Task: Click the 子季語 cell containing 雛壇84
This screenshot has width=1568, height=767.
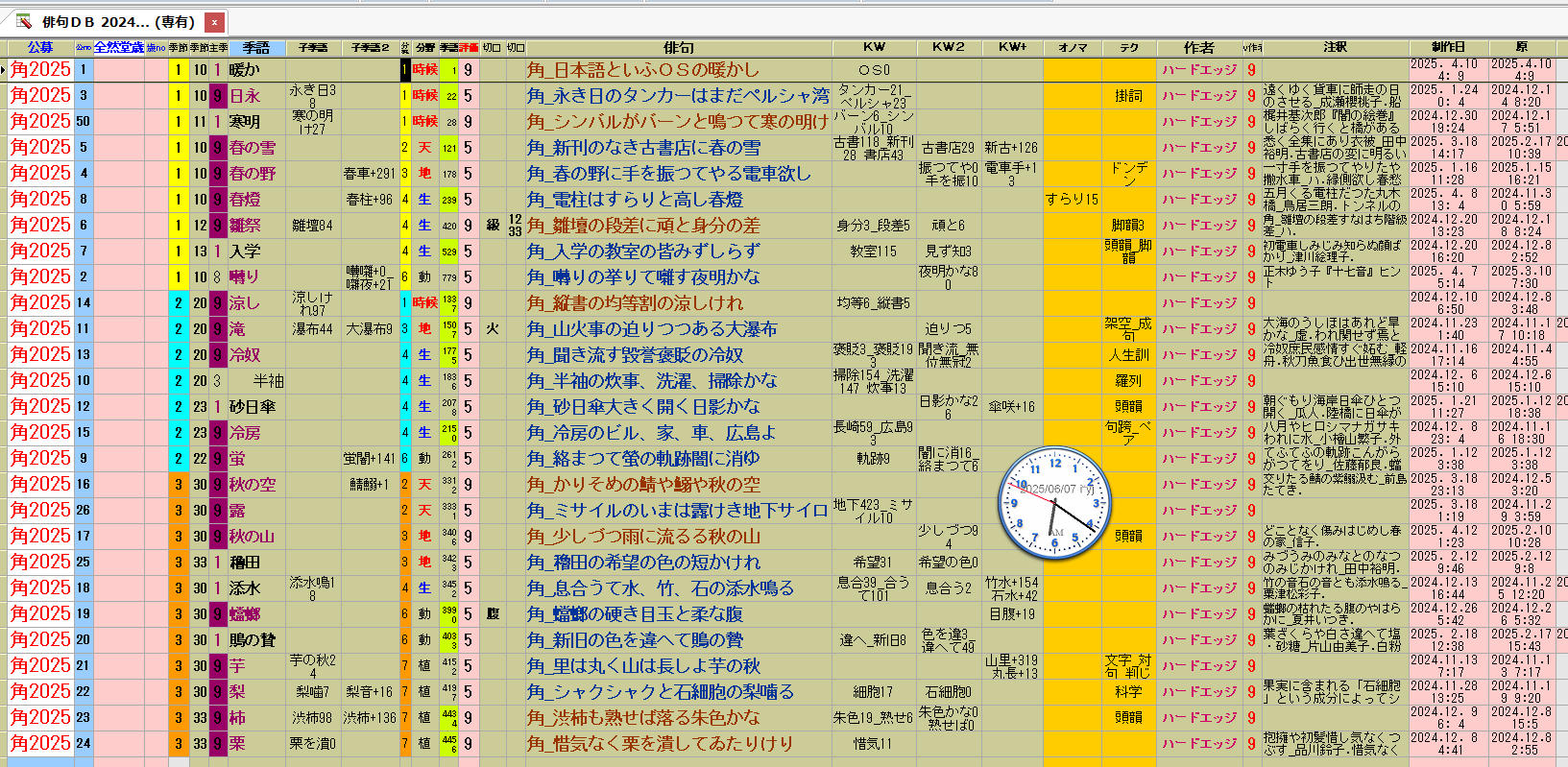Action: point(312,226)
